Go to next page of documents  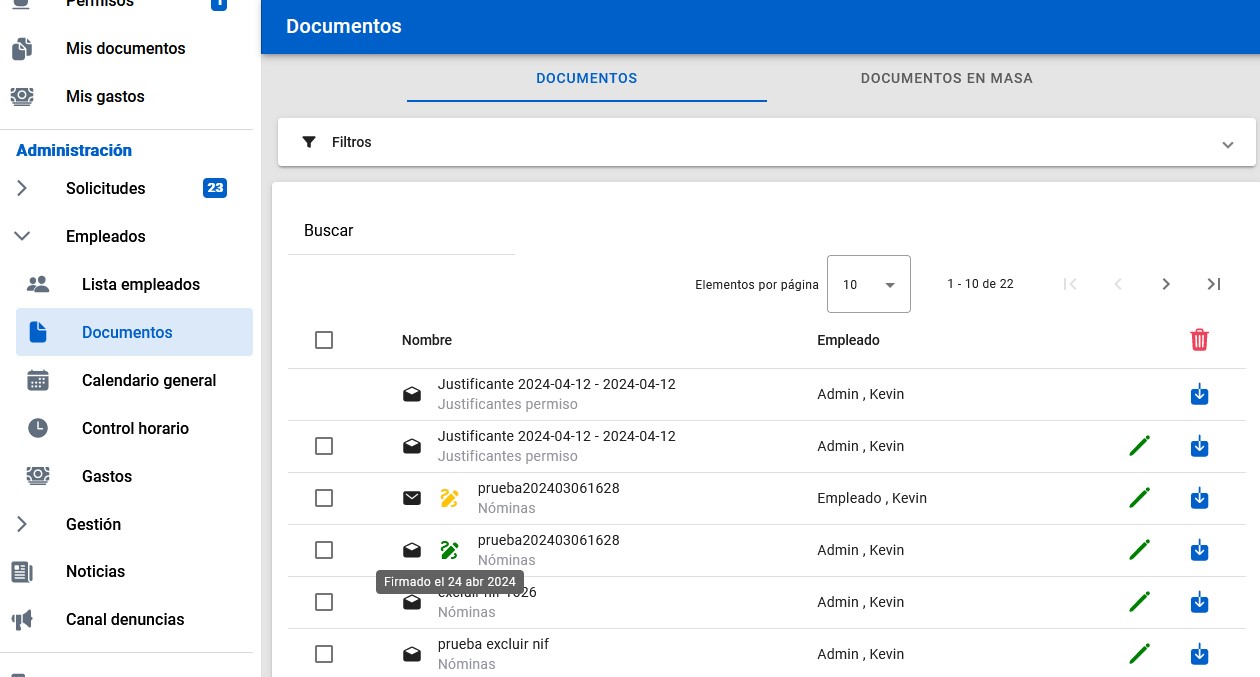pos(1165,284)
